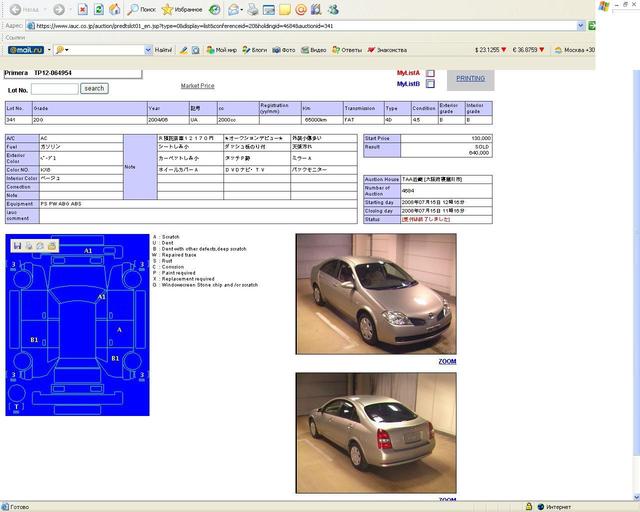Open the Mail envelope toolbar icon

(x=233, y=9)
